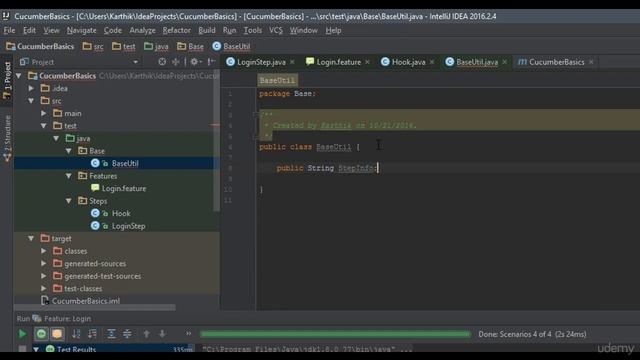This screenshot has height=360, width=640.
Task: Open the Help menu
Action: point(333,30)
